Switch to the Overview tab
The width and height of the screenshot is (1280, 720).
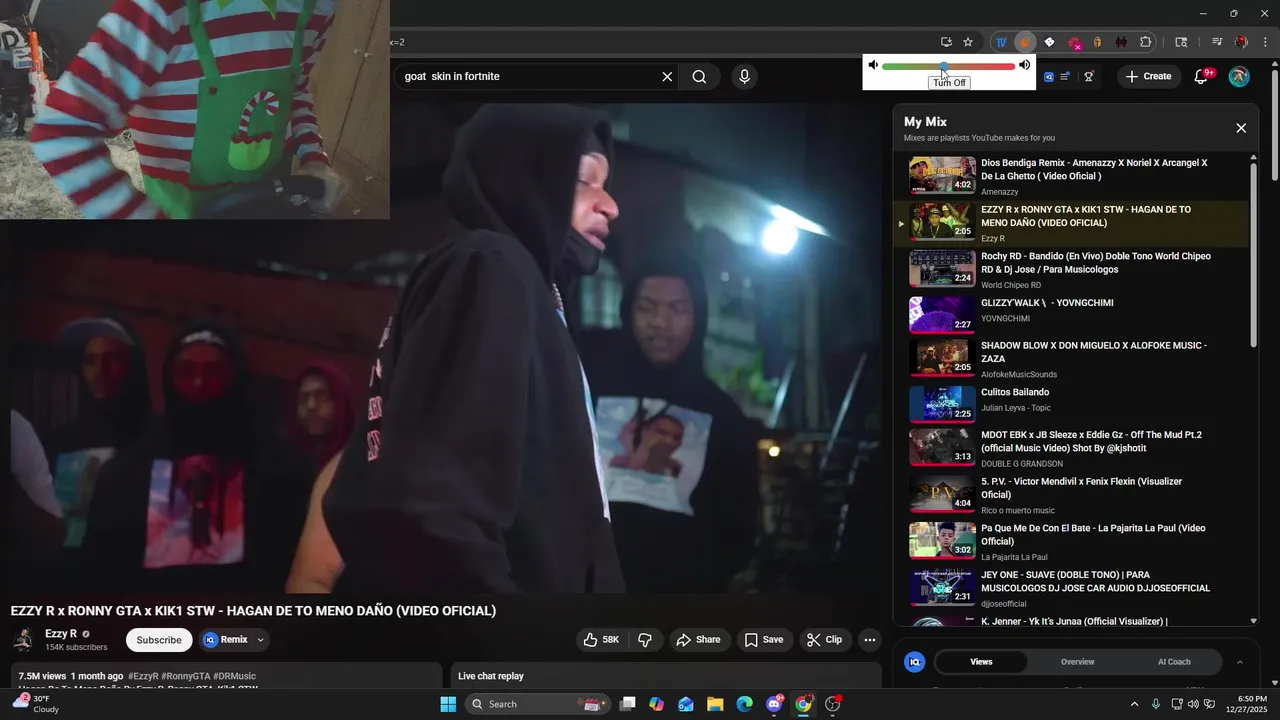pos(1077,662)
